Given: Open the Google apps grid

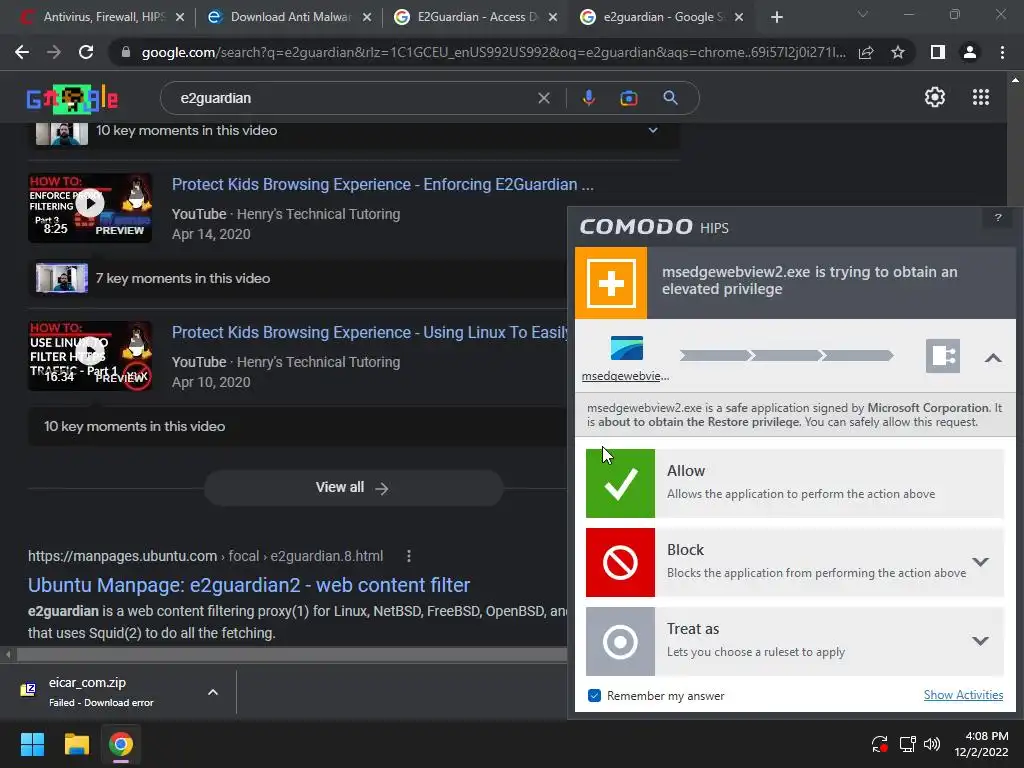Looking at the screenshot, I should coord(981,97).
